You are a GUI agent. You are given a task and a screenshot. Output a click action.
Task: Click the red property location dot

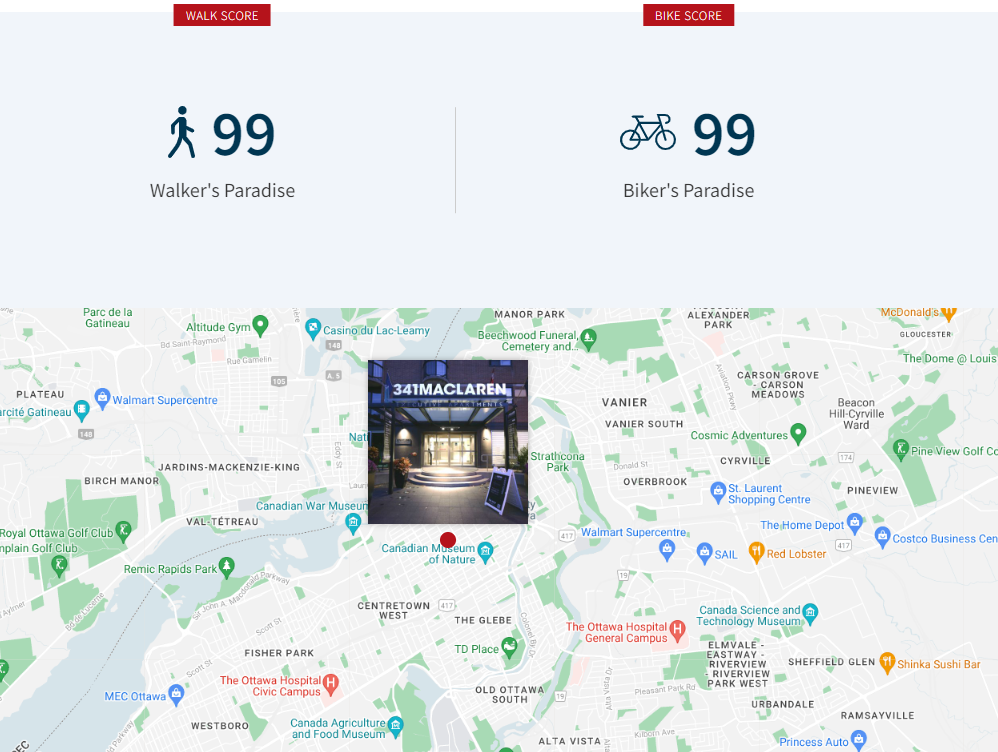point(448,540)
